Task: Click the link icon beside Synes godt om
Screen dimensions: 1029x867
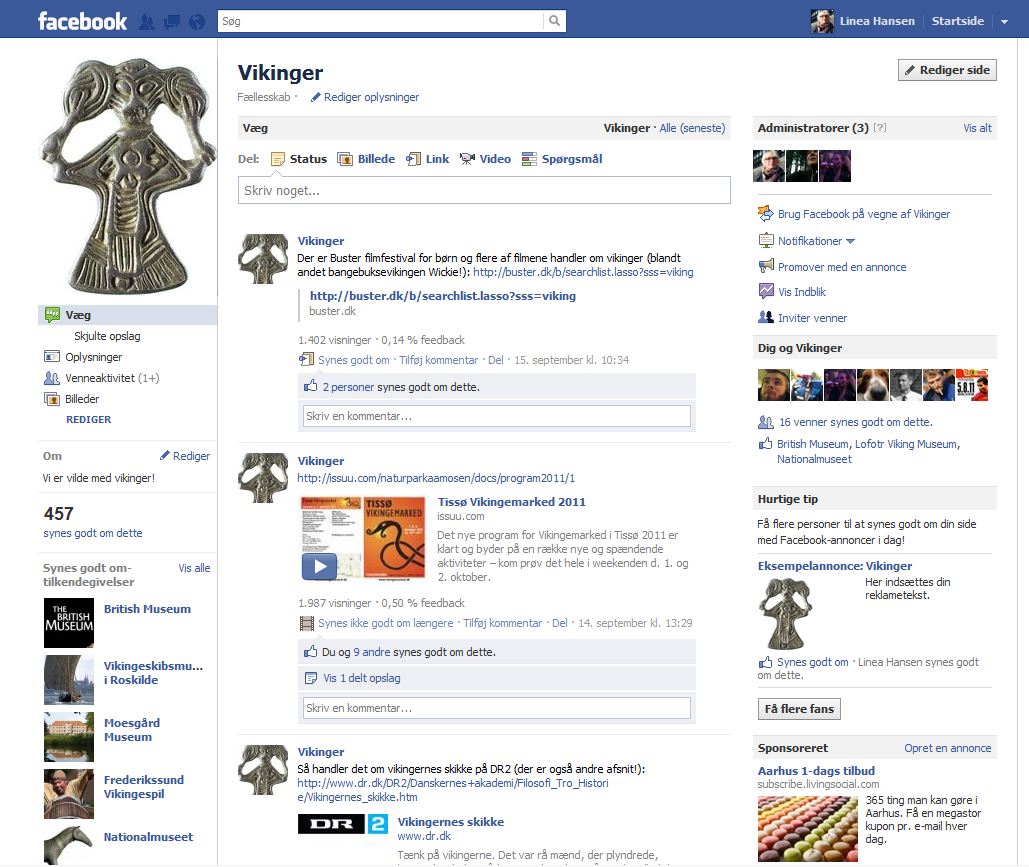Action: coord(306,359)
